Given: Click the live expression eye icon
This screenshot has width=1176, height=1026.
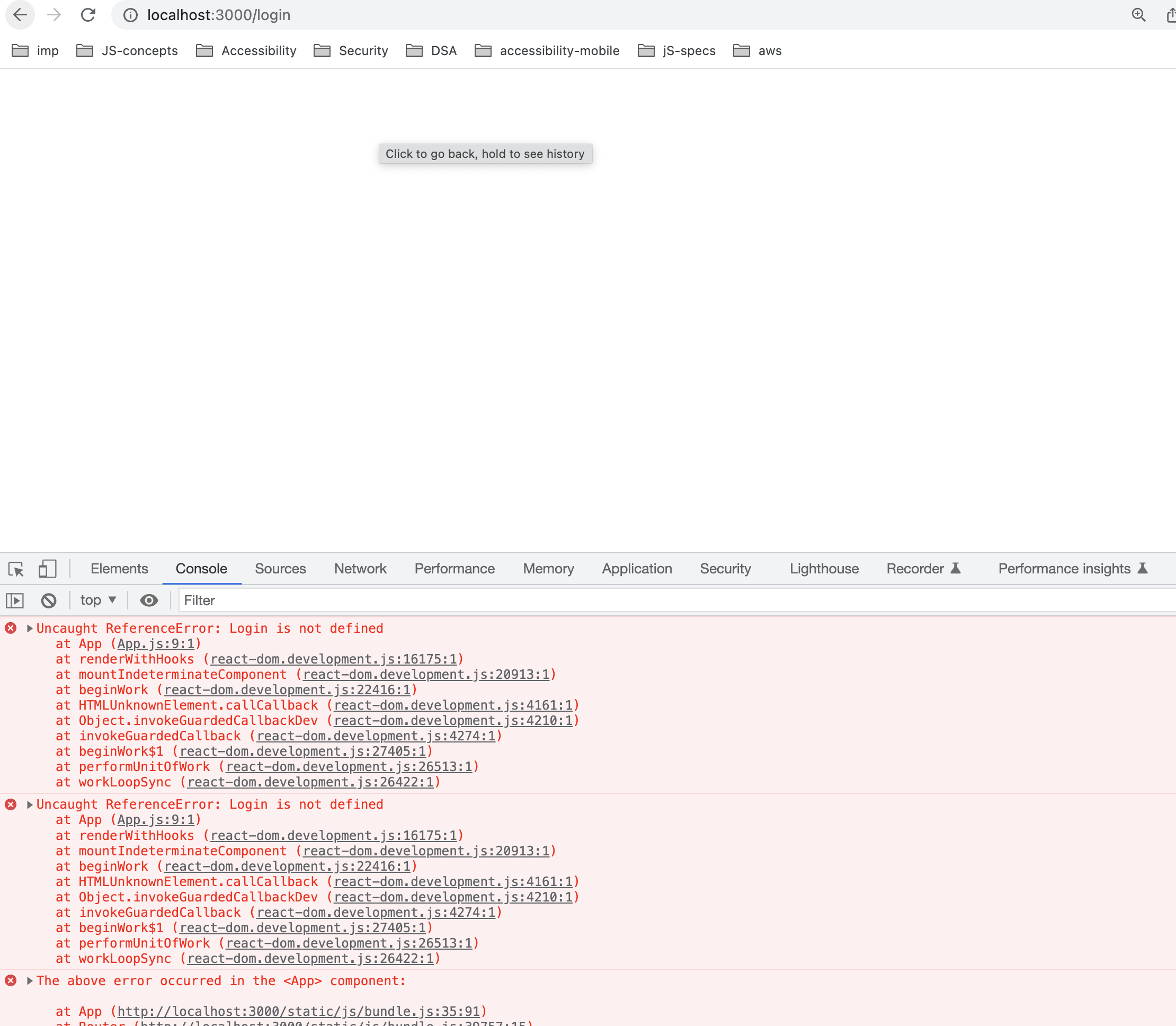Looking at the screenshot, I should [149, 600].
